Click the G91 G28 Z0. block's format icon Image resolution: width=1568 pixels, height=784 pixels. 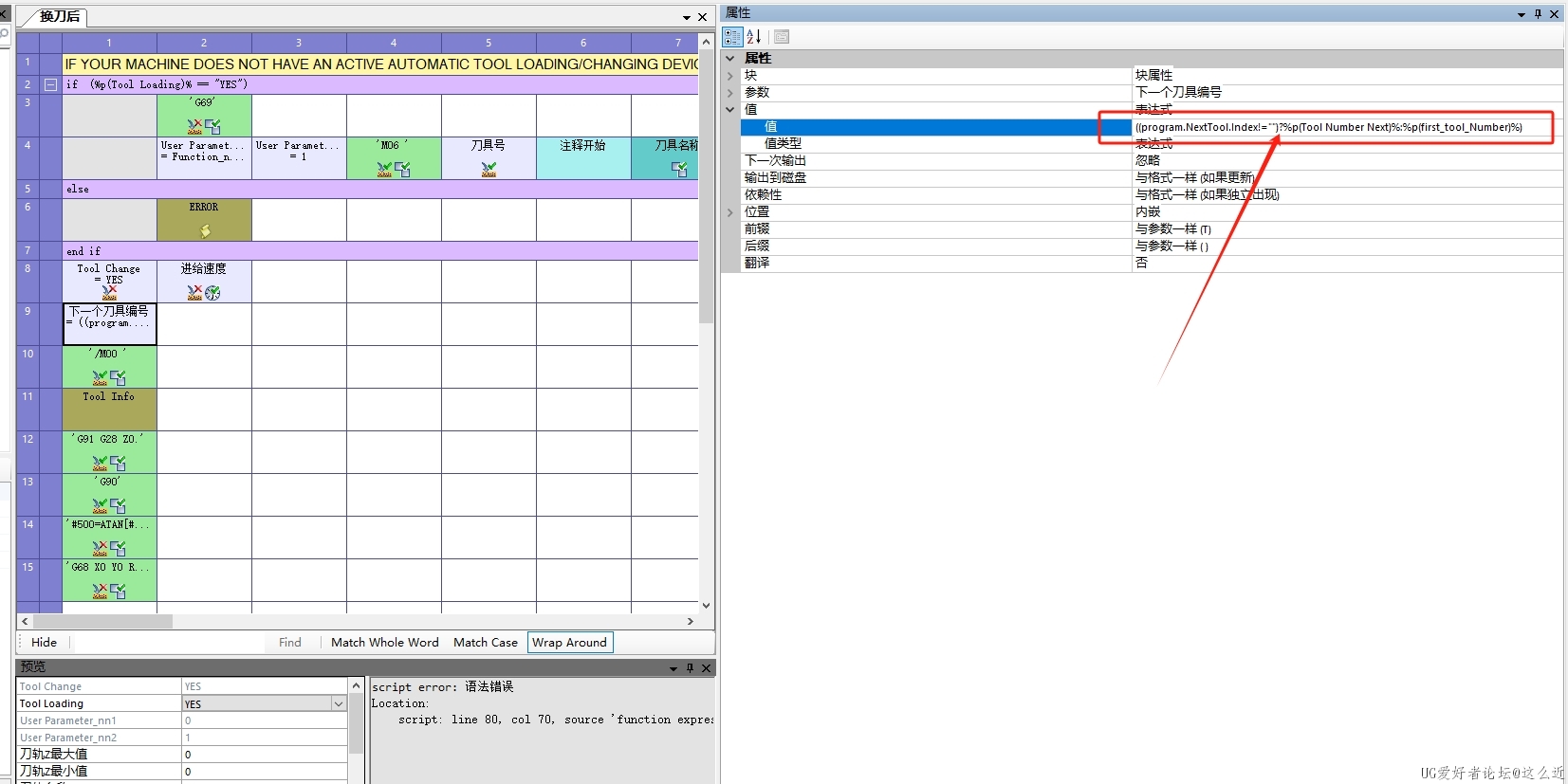click(x=118, y=463)
